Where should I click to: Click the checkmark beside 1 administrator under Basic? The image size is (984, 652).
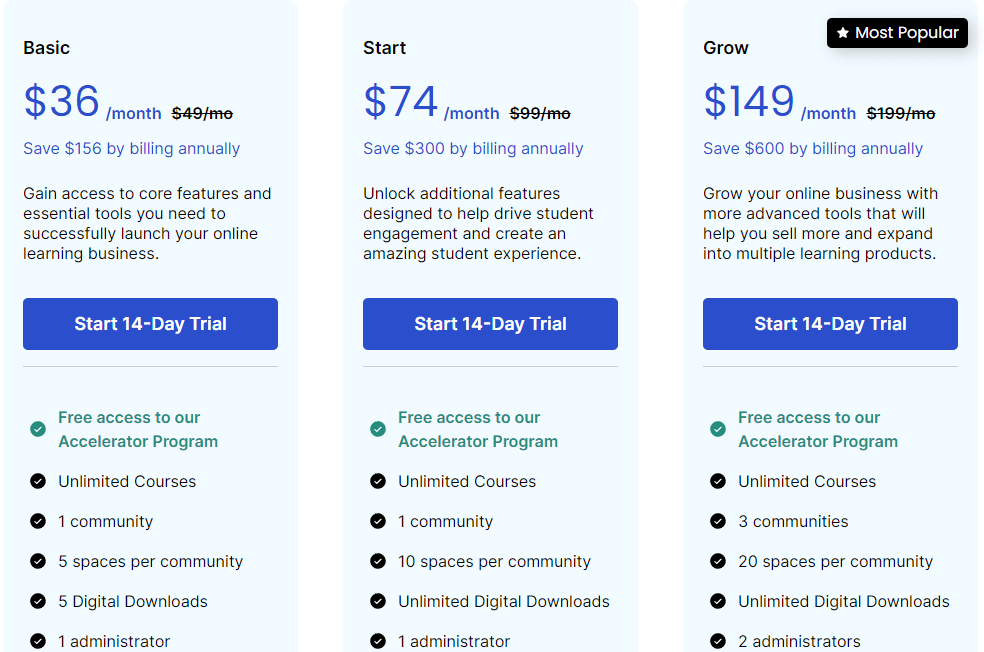37,641
